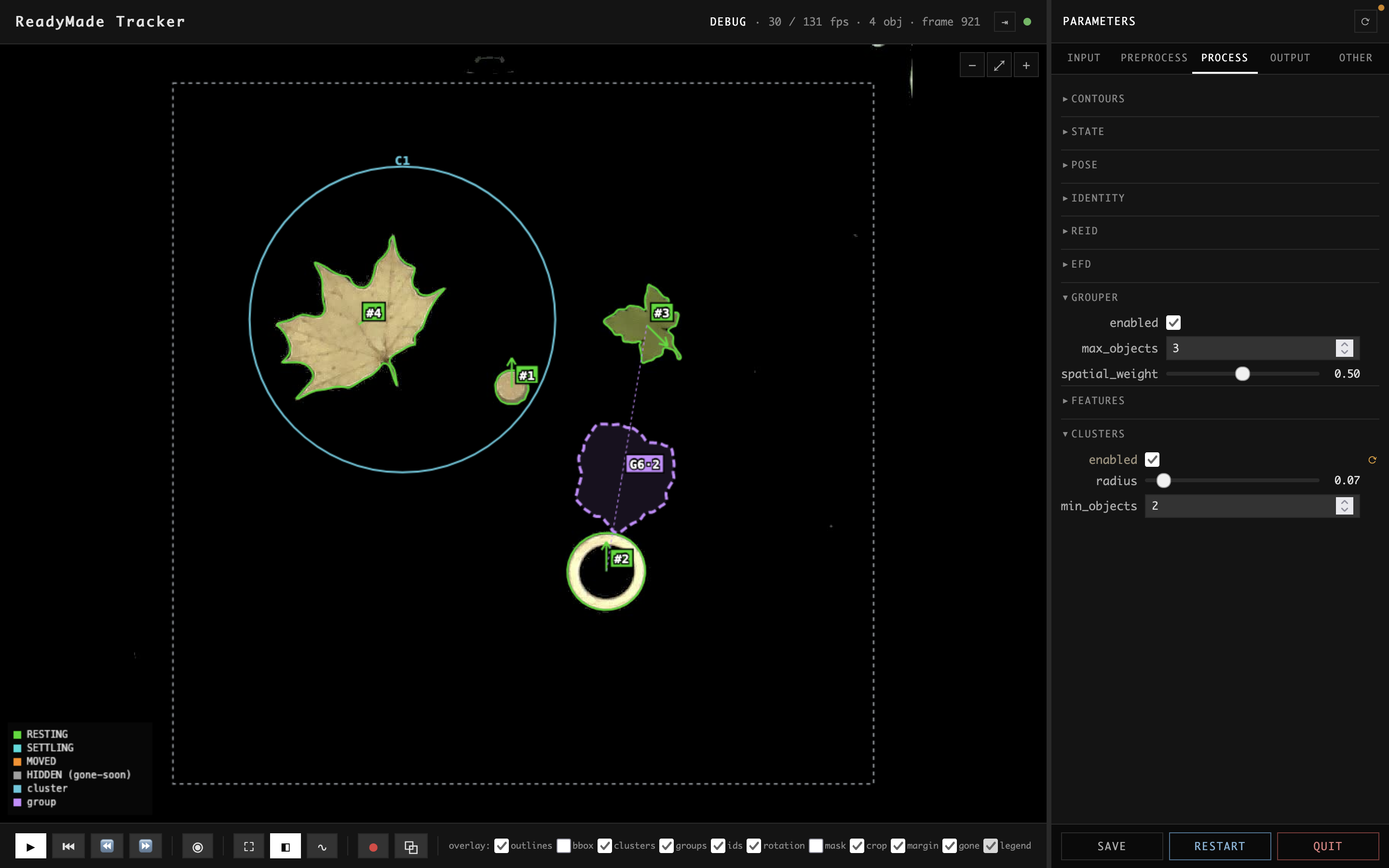The height and width of the screenshot is (868, 1389).
Task: Click the RESTART button
Action: 1220,846
